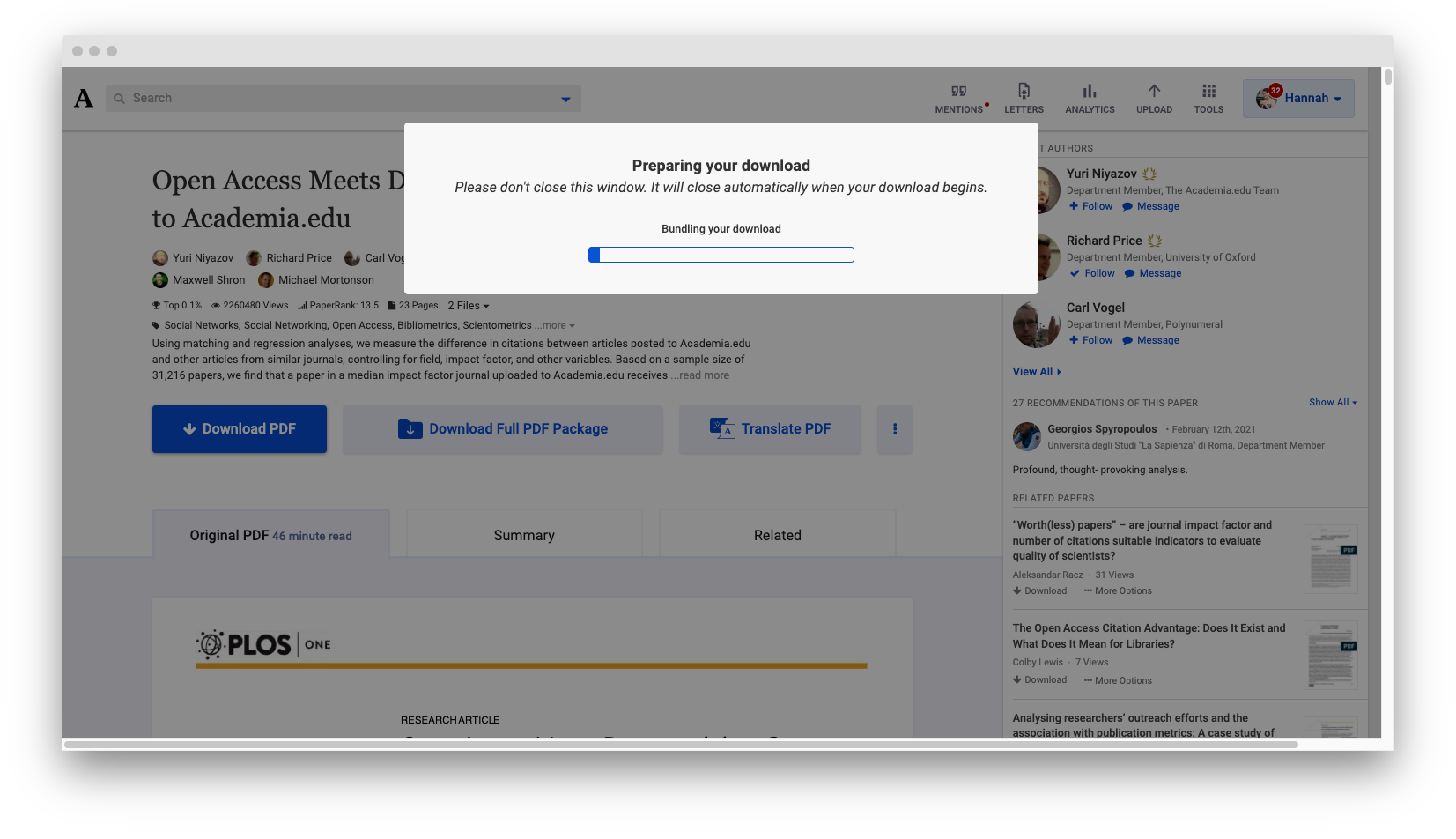Click Michael Mortonson's small author avatar
This screenshot has width=1456, height=839.
[266, 280]
